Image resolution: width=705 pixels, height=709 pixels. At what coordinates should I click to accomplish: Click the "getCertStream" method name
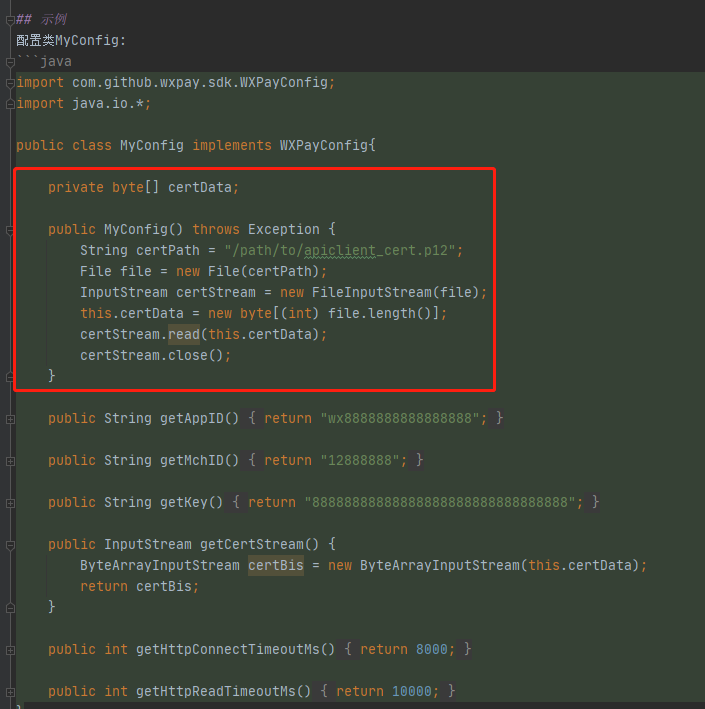point(251,544)
